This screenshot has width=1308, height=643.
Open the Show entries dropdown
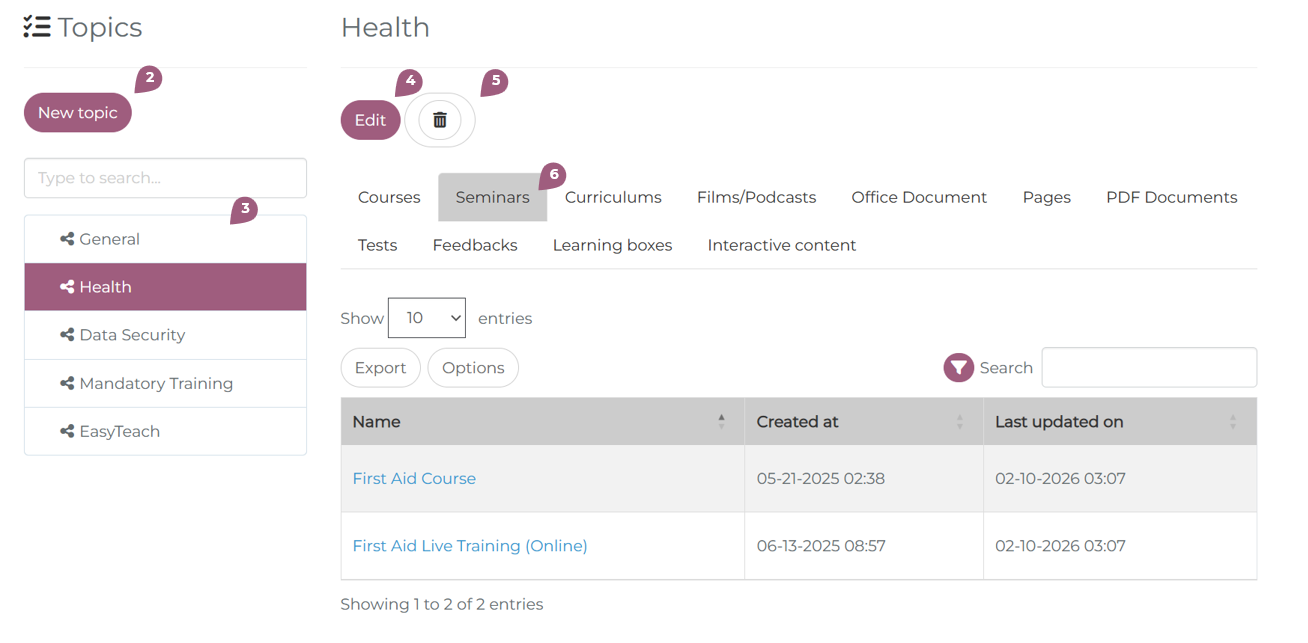coord(427,318)
